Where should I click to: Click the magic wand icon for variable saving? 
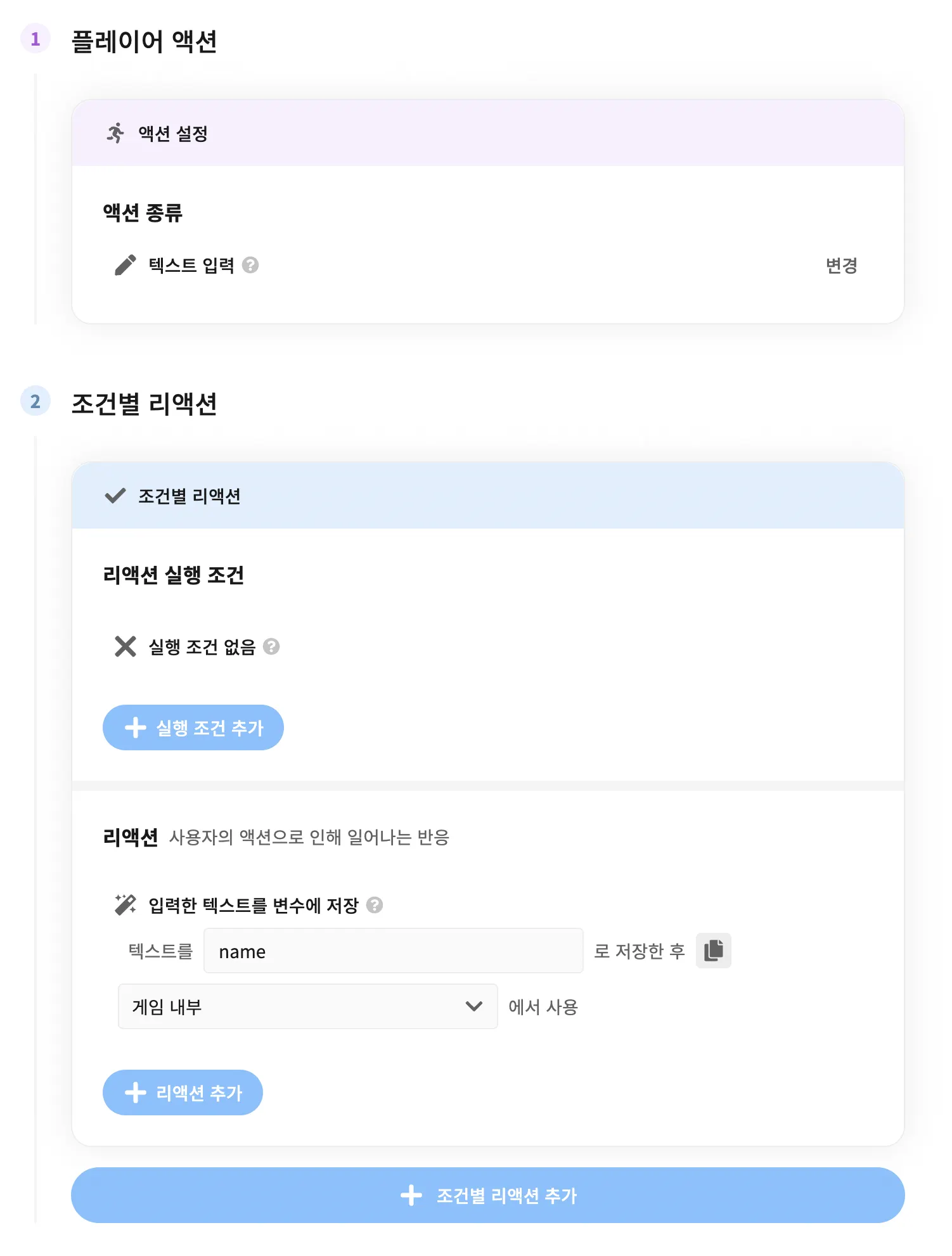(x=125, y=905)
